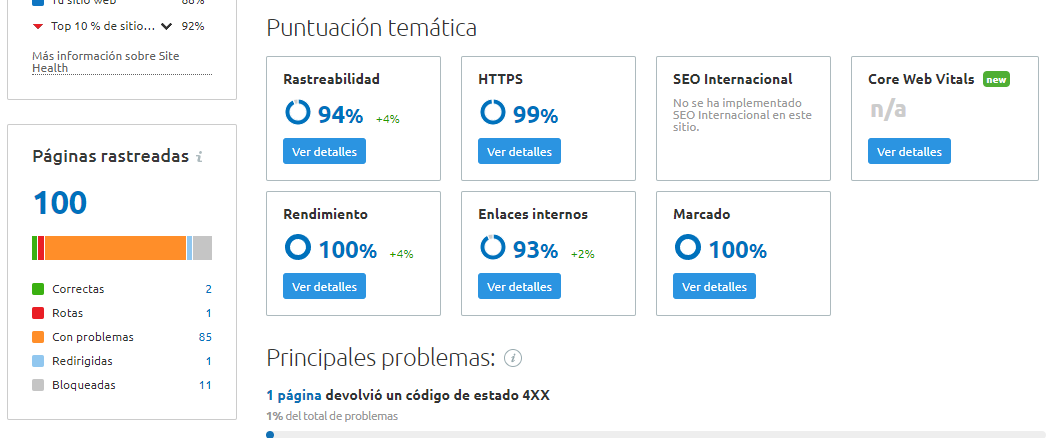Click the HTTPS 99% donut chart icon
This screenshot has height=438, width=1062.
(492, 112)
